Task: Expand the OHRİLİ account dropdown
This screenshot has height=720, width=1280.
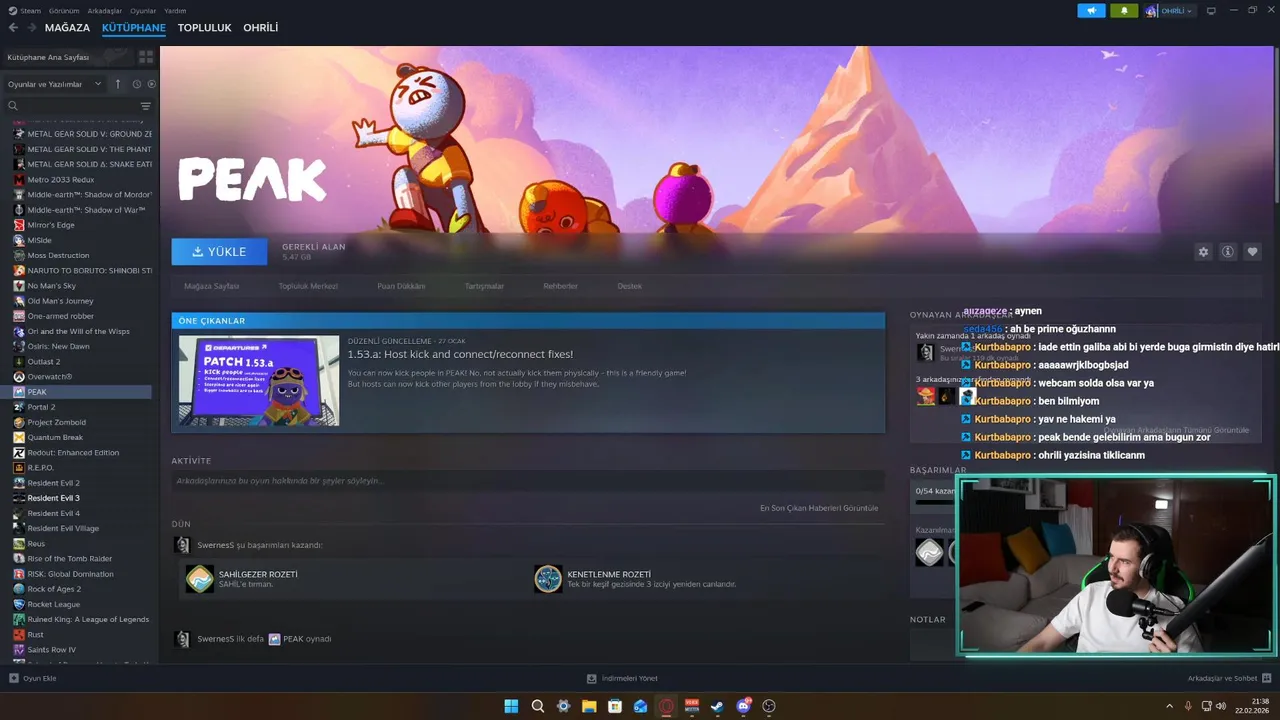Action: coord(1169,11)
